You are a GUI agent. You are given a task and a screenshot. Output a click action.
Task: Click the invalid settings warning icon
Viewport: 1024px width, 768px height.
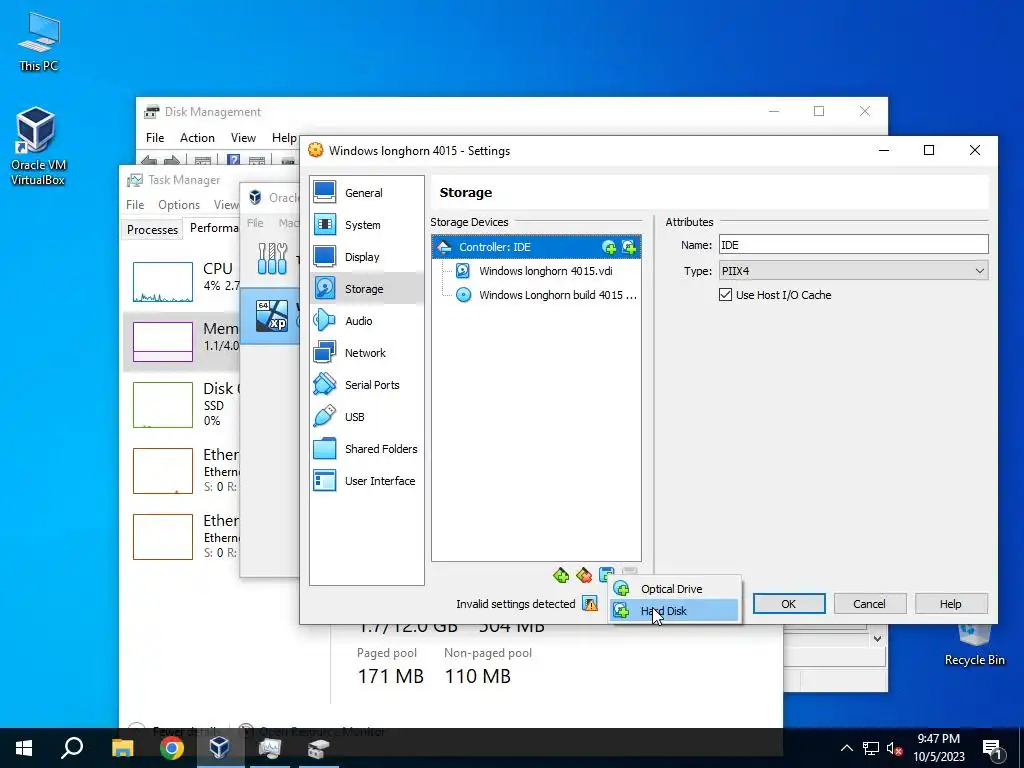(x=590, y=603)
